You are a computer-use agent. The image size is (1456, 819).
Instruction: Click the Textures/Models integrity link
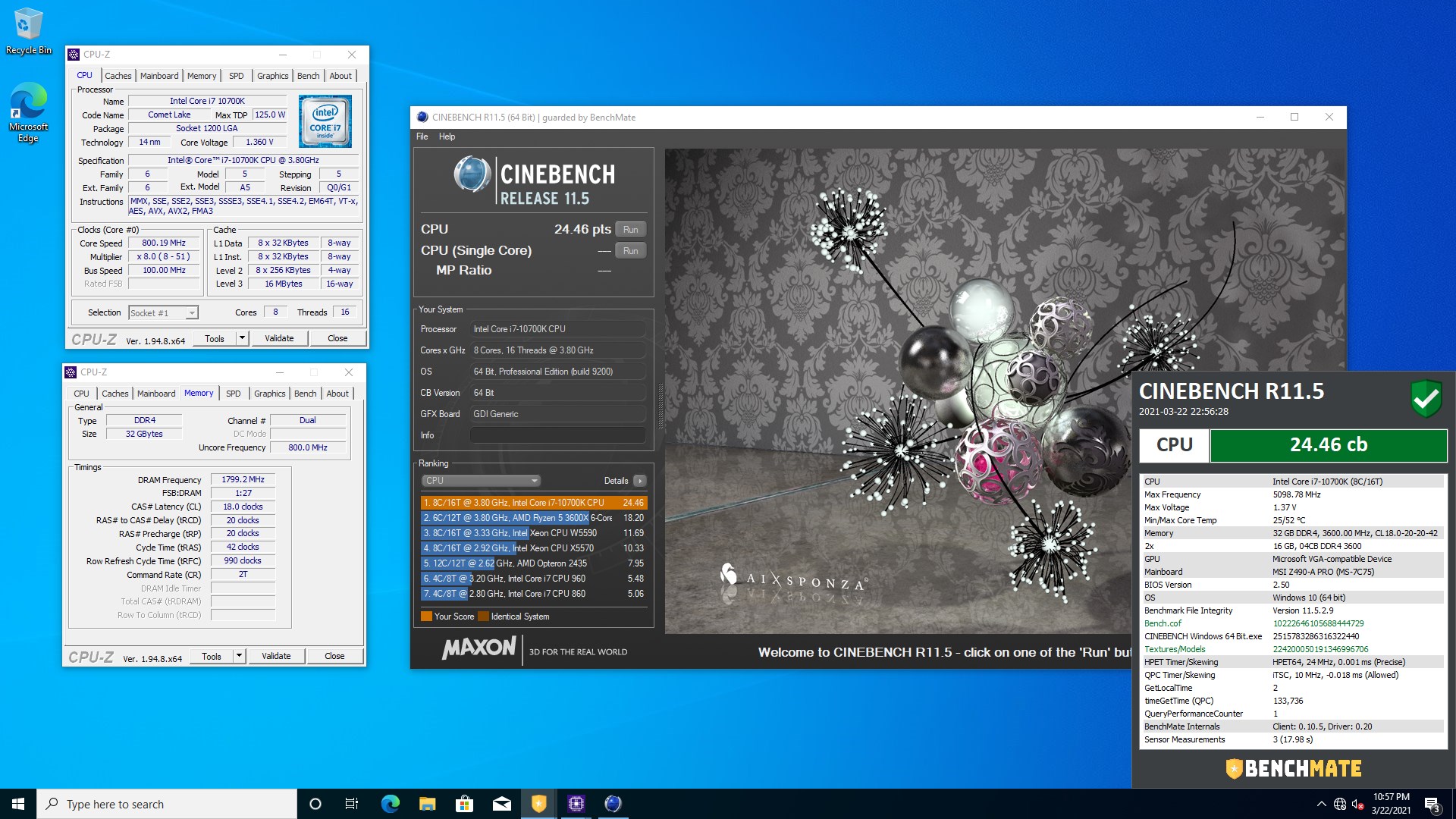tap(1175, 649)
